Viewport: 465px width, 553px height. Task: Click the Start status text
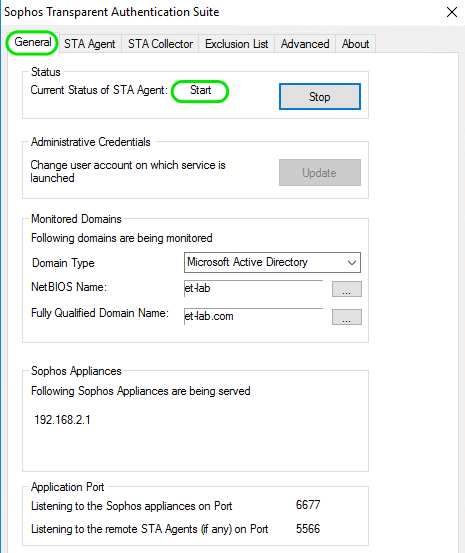(200, 90)
